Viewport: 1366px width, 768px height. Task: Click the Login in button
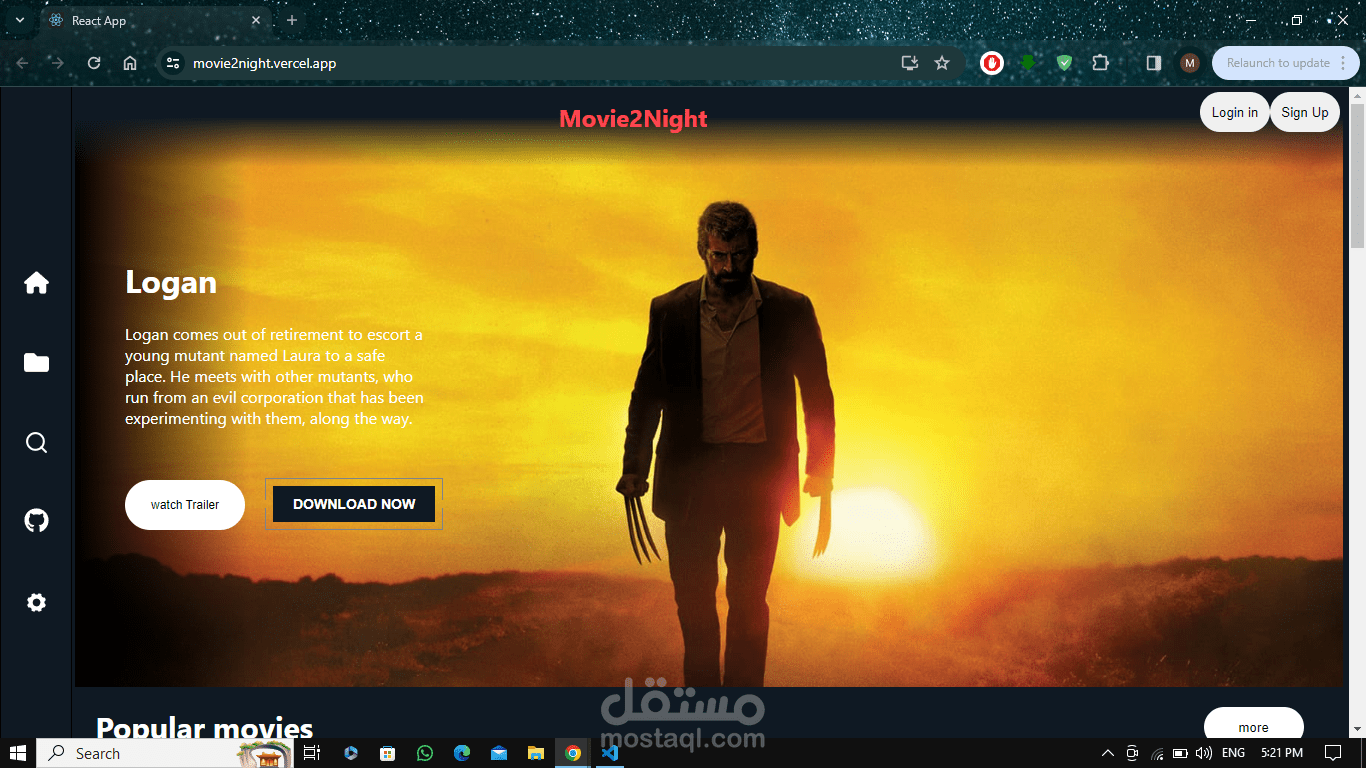(x=1235, y=113)
